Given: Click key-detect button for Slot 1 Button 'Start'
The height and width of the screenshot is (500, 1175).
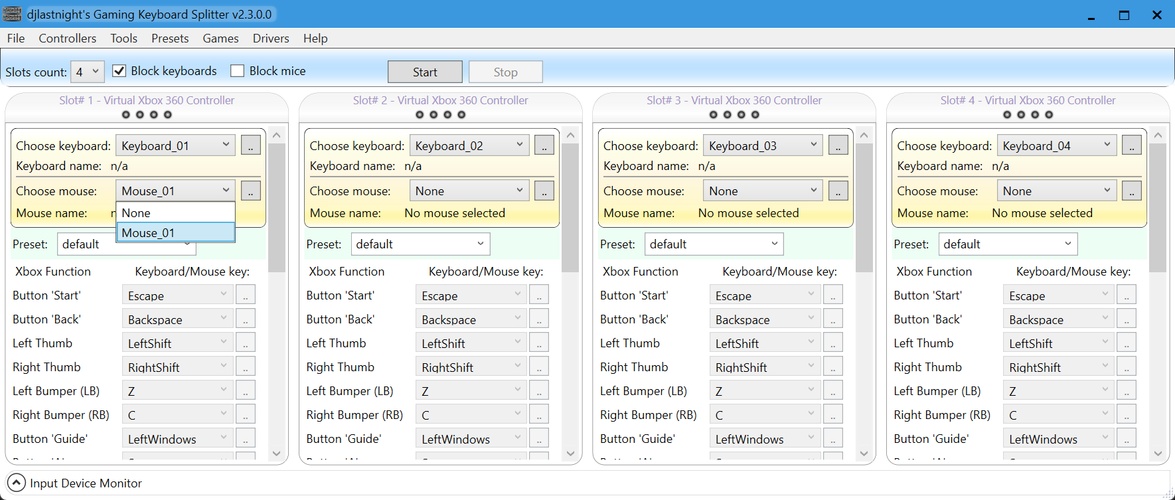Looking at the screenshot, I should click(x=245, y=295).
